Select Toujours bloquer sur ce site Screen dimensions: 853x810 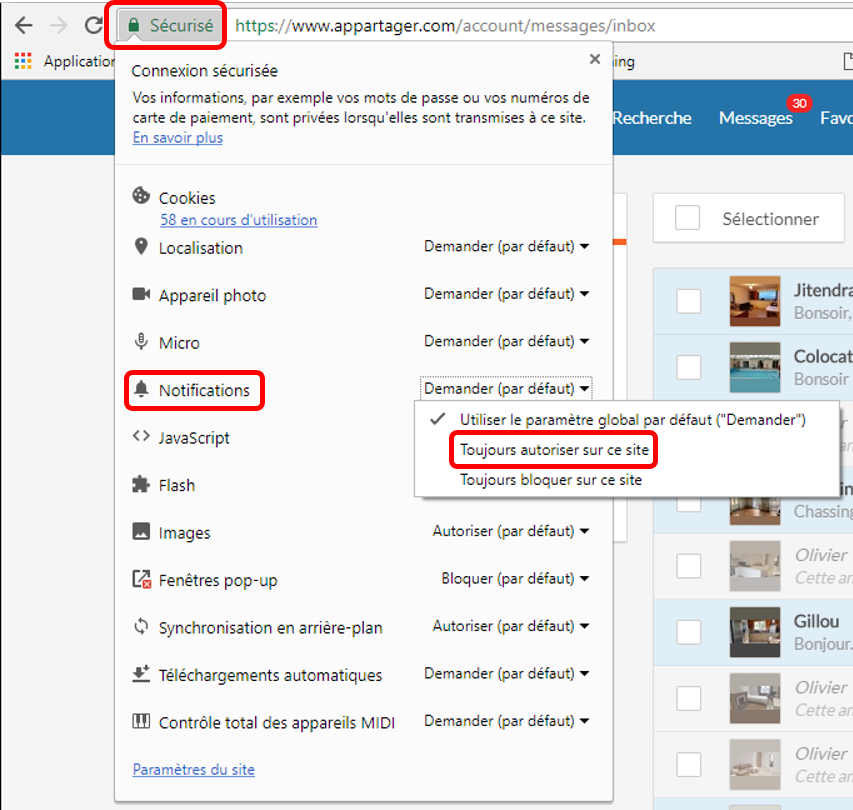(550, 480)
